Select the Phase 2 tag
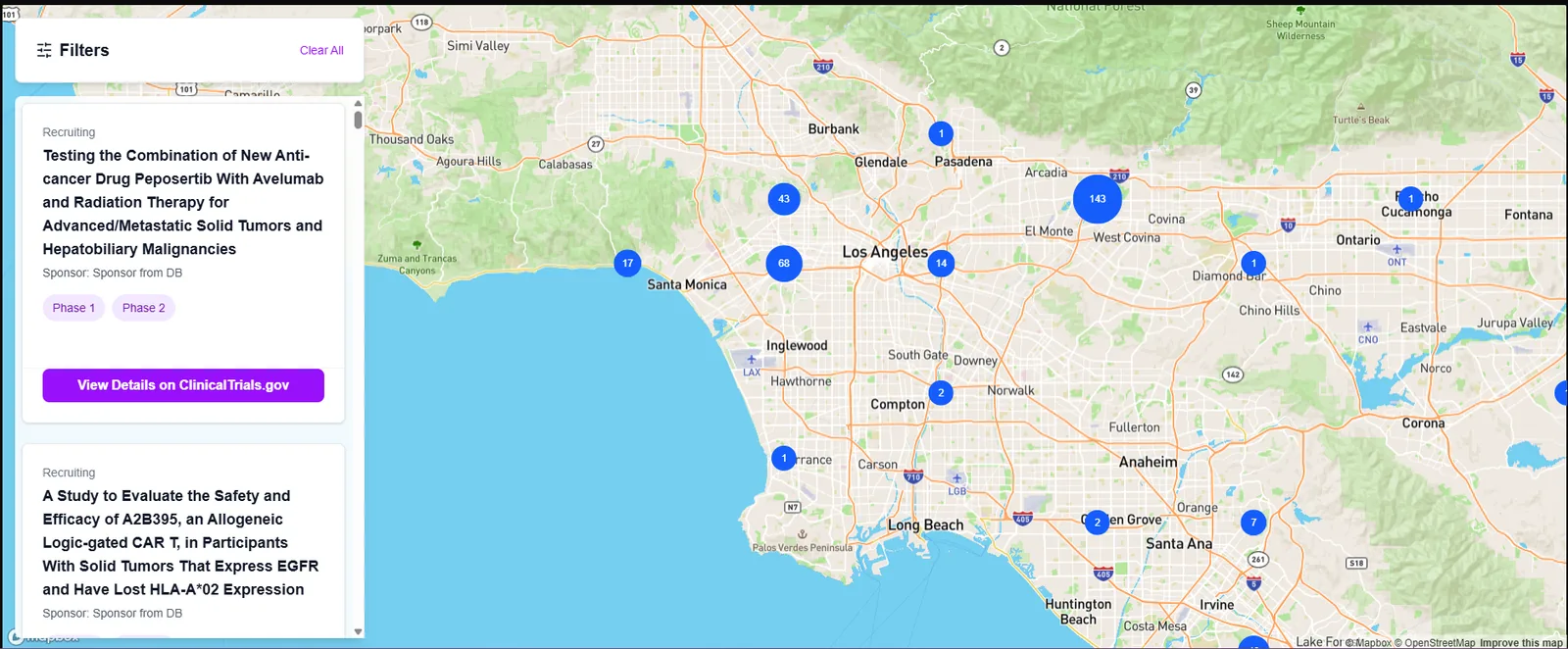Screen dimensions: 1568x649 click(144, 308)
